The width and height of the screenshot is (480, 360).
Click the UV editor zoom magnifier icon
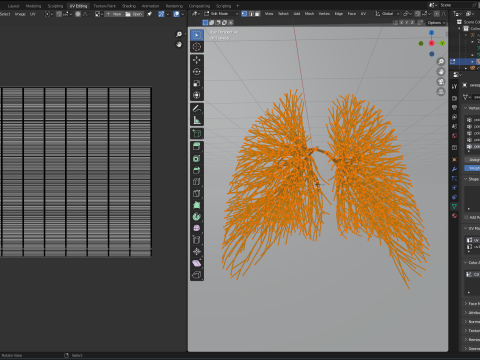tap(179, 34)
